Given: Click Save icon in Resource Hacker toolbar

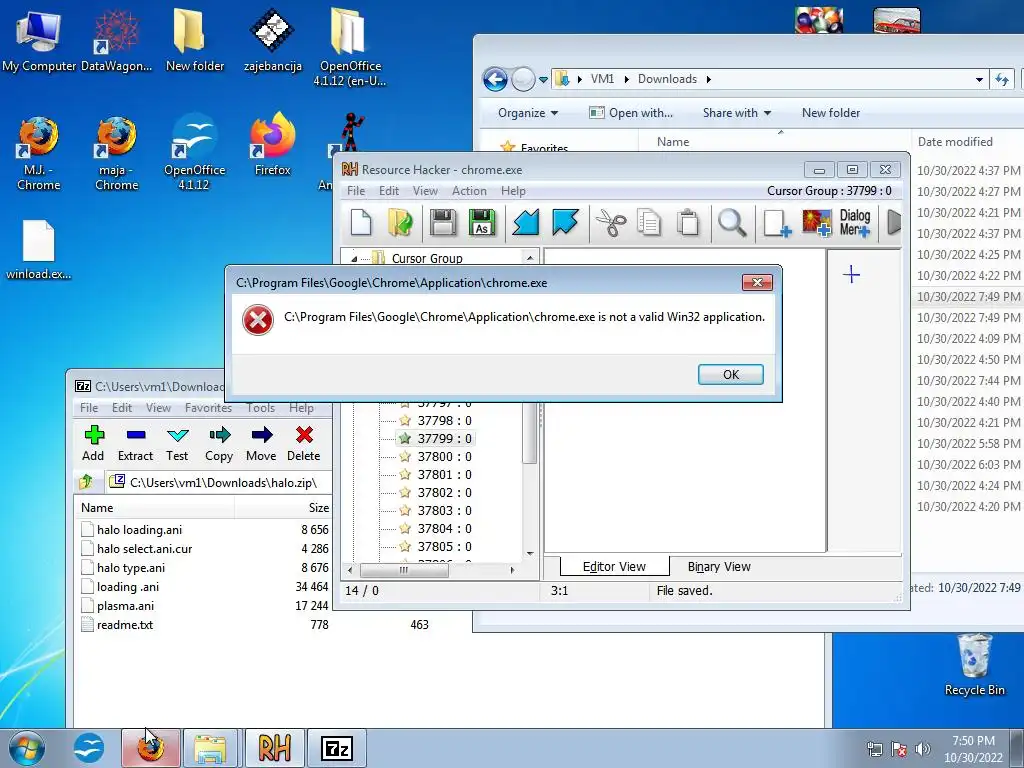Looking at the screenshot, I should pyautogui.click(x=443, y=222).
